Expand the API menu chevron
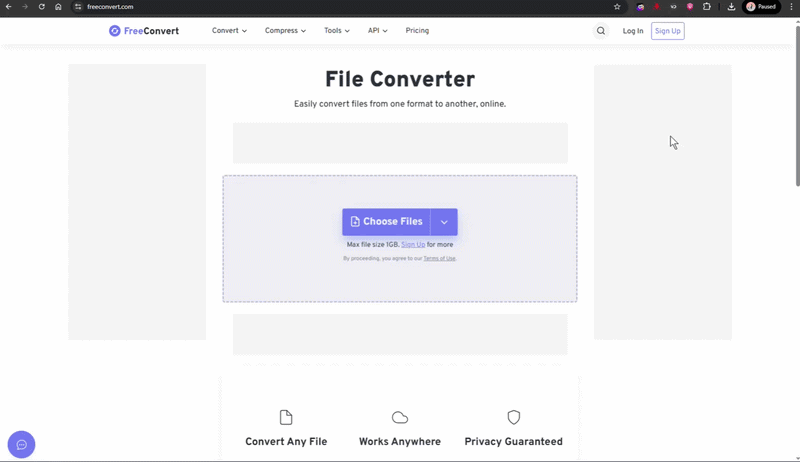Viewport: 800px width, 462px height. 385,31
